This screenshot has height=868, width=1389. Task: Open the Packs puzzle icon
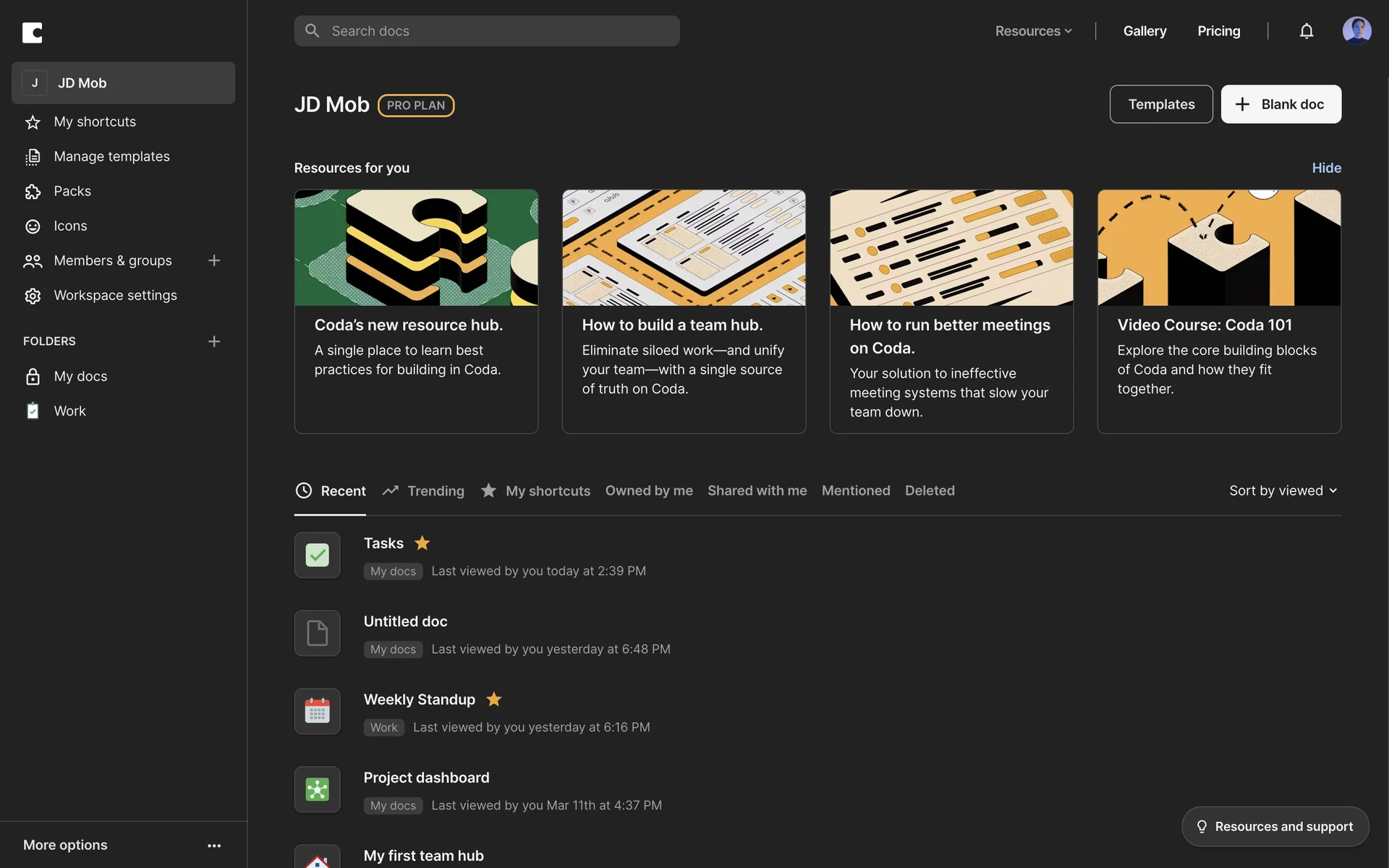coord(33,192)
